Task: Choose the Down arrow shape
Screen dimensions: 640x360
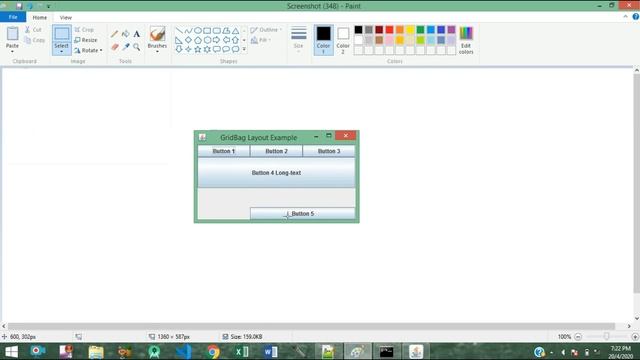Action: pos(179,49)
